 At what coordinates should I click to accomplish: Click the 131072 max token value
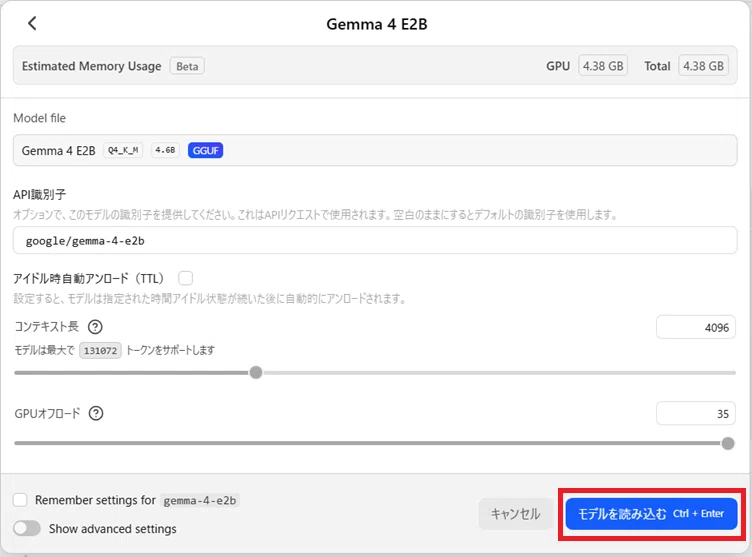click(100, 350)
